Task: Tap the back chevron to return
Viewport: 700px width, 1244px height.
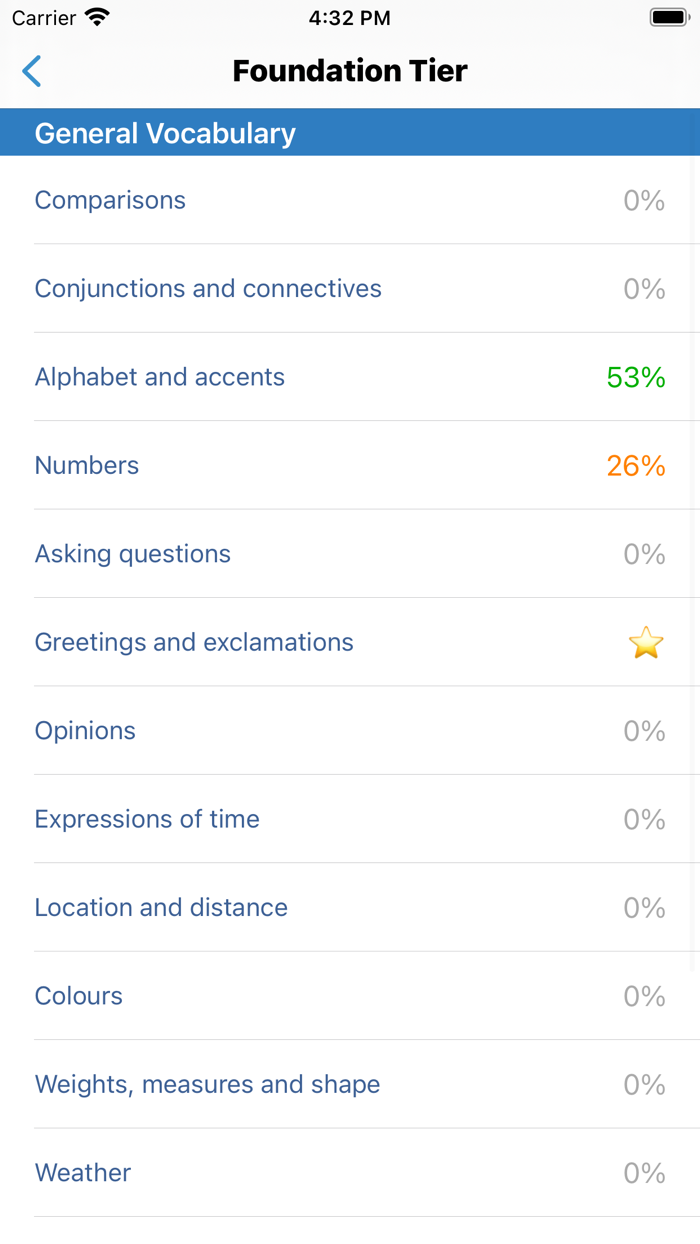Action: (x=30, y=71)
